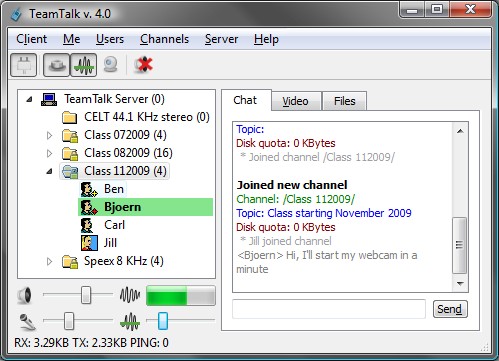The width and height of the screenshot is (499, 361).
Task: Click the green voice level meter
Action: (x=181, y=295)
